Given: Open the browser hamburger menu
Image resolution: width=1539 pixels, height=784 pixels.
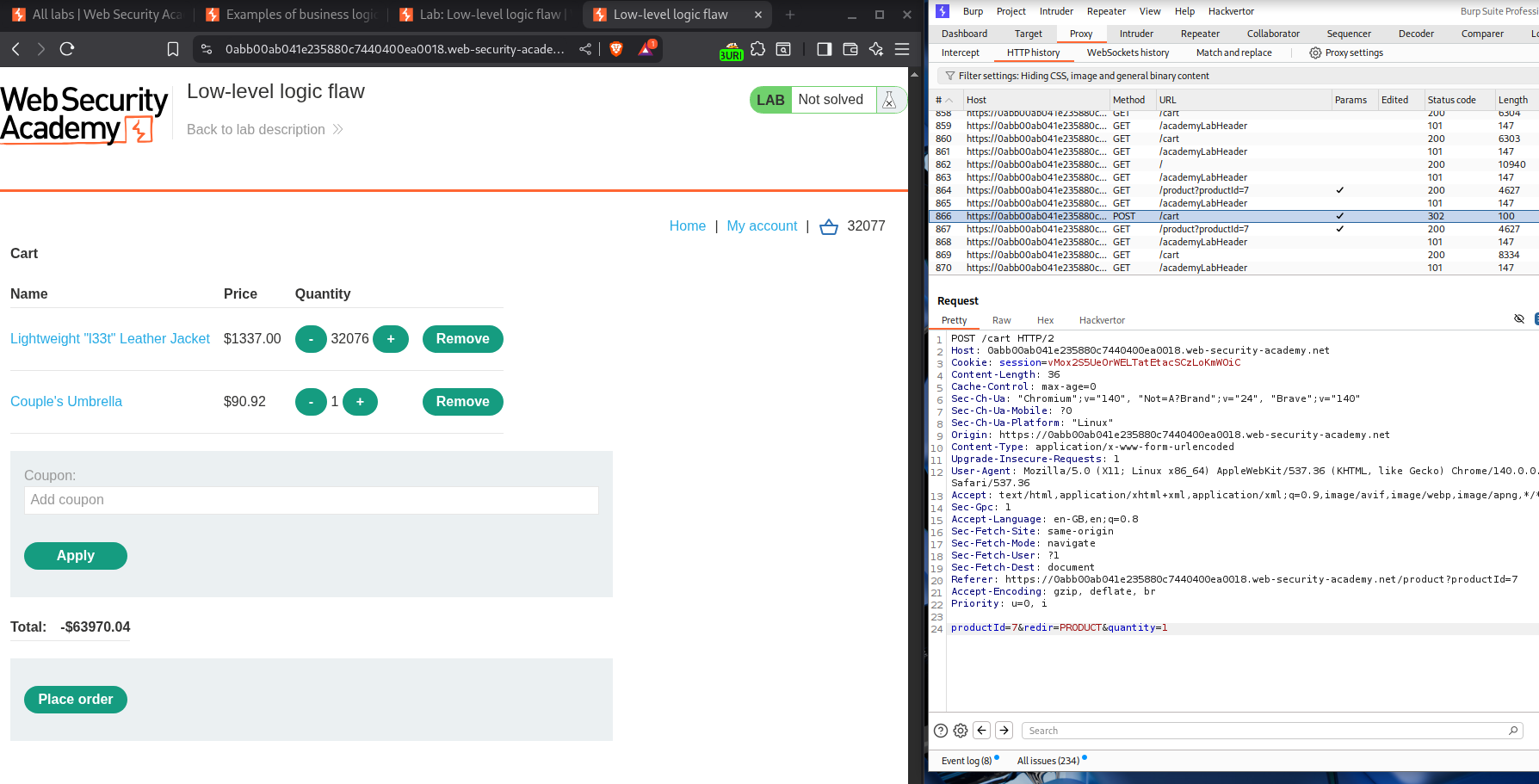Looking at the screenshot, I should coord(902,49).
